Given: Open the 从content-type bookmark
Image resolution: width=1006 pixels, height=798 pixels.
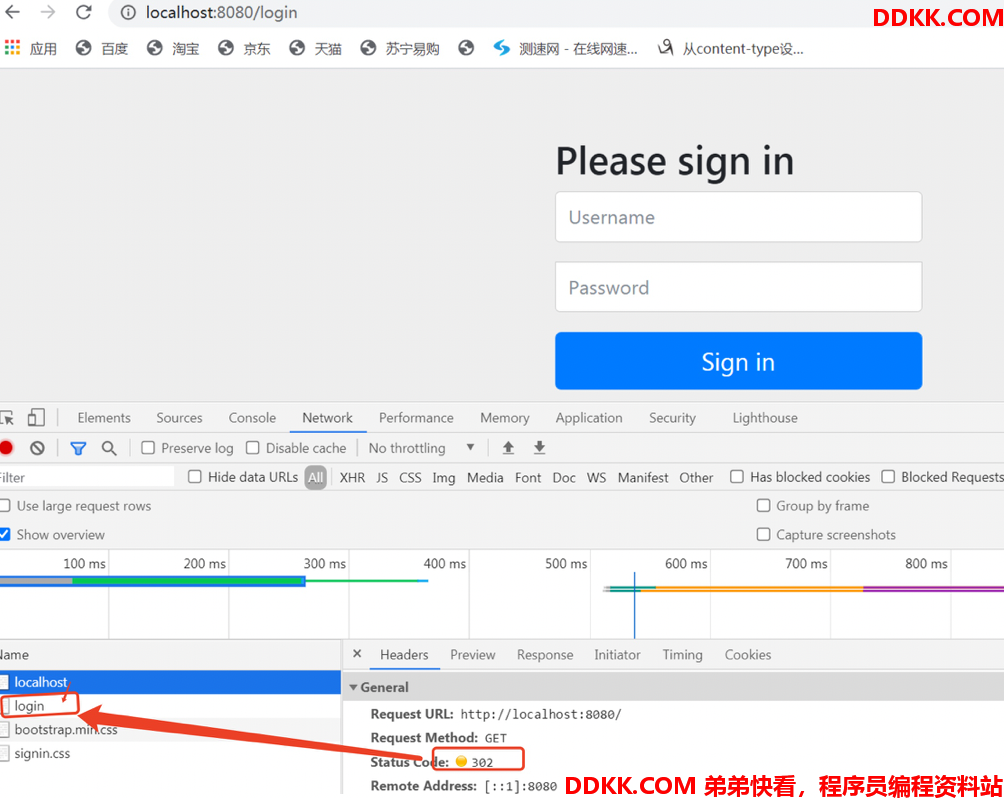Looking at the screenshot, I should point(731,48).
